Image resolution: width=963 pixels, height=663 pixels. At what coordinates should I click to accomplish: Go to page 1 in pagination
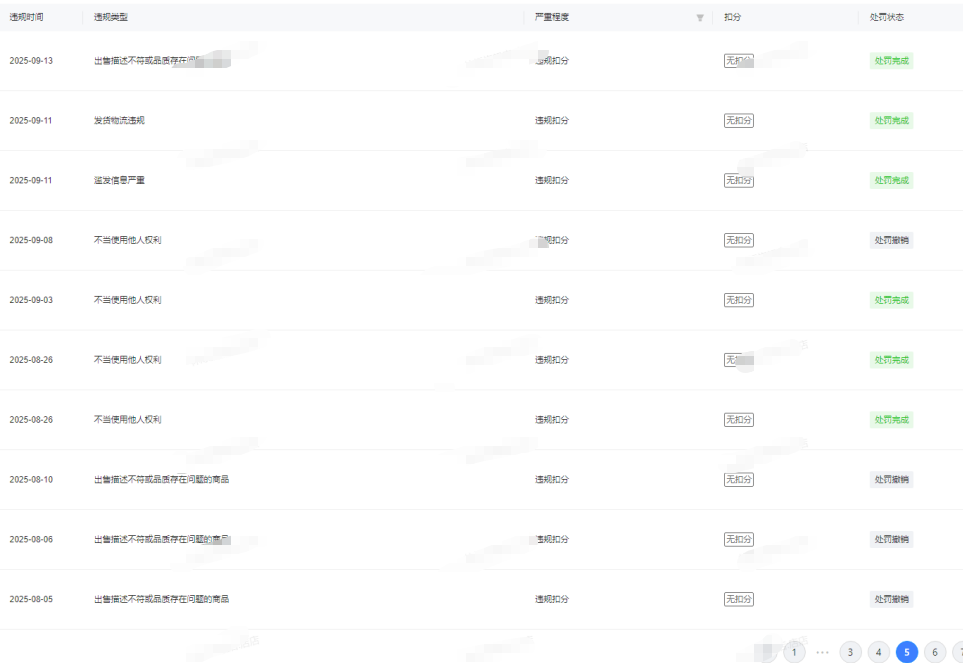pyautogui.click(x=794, y=652)
